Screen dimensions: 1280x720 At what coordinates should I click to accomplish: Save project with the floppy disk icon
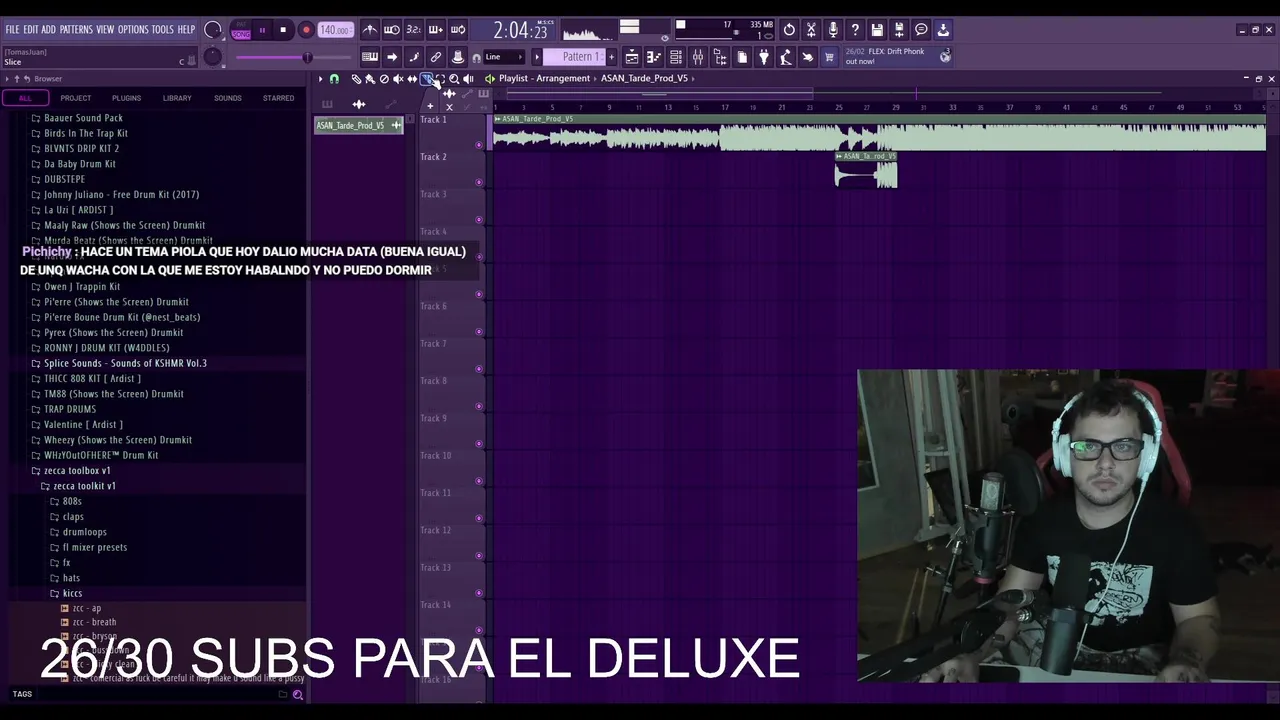coord(877,30)
